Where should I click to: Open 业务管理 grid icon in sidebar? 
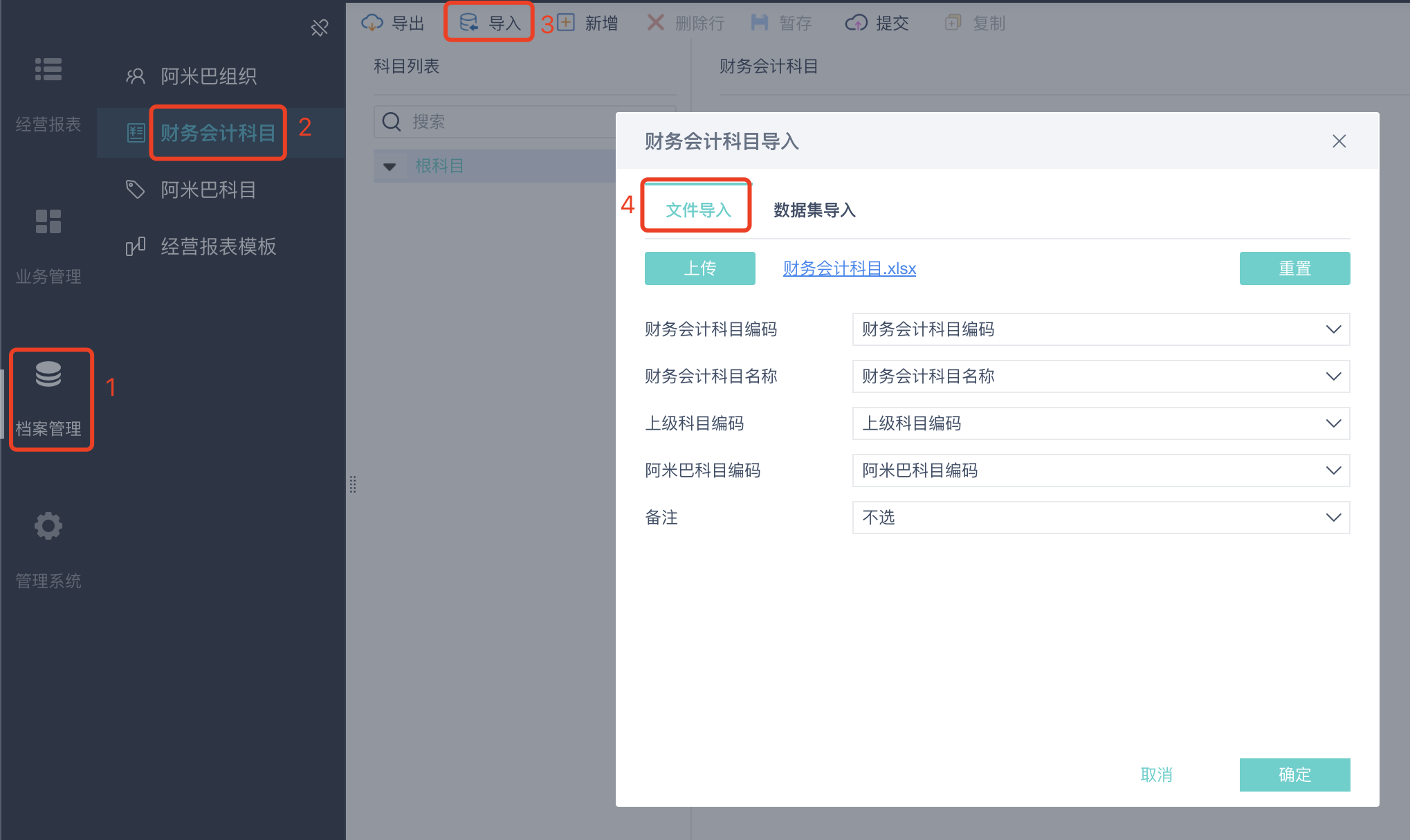(x=48, y=221)
